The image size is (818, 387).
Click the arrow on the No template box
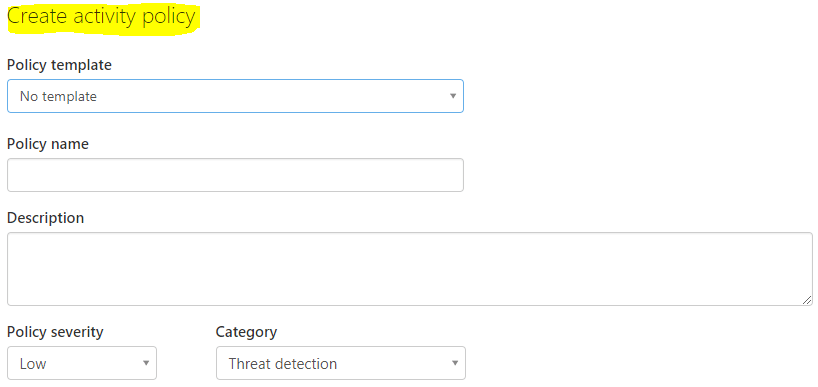(x=453, y=96)
